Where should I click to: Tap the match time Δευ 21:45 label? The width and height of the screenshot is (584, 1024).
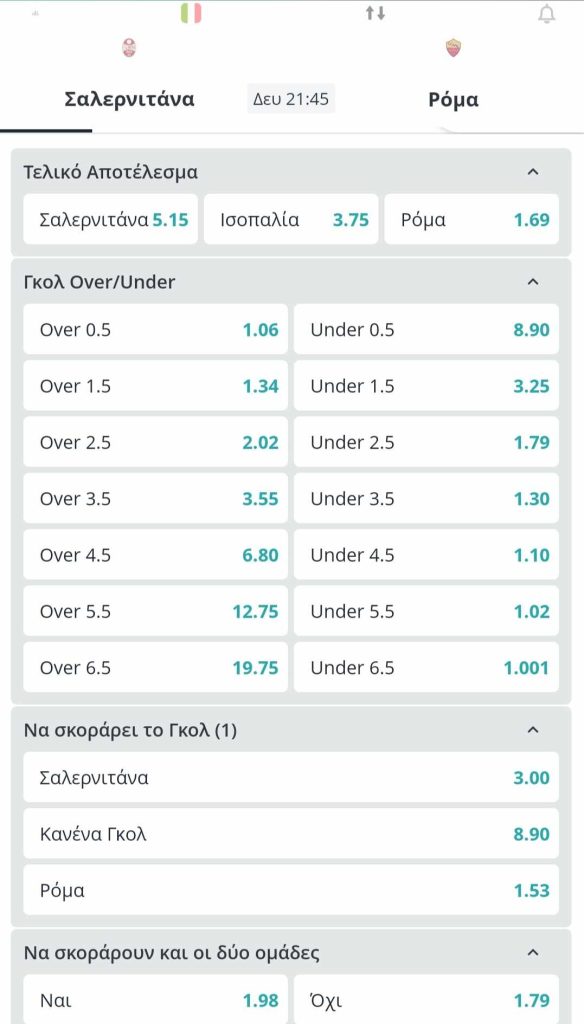coord(291,100)
